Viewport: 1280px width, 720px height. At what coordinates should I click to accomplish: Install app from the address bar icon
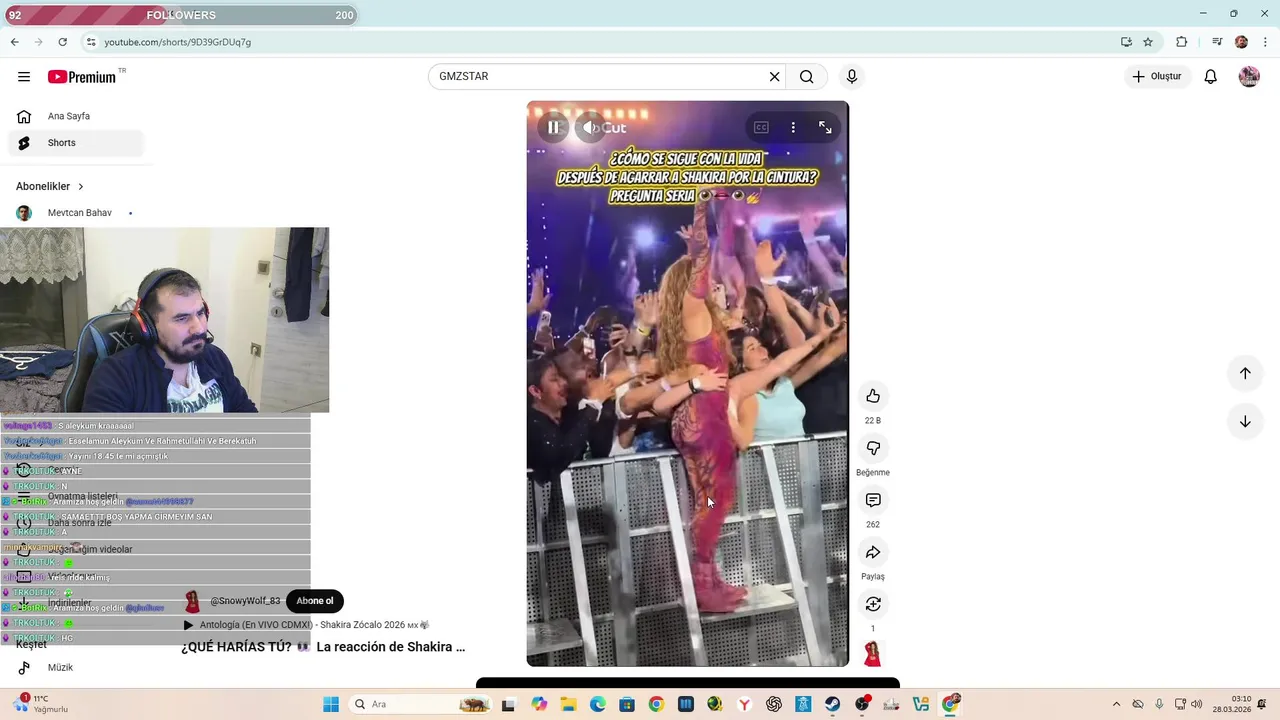[1126, 42]
